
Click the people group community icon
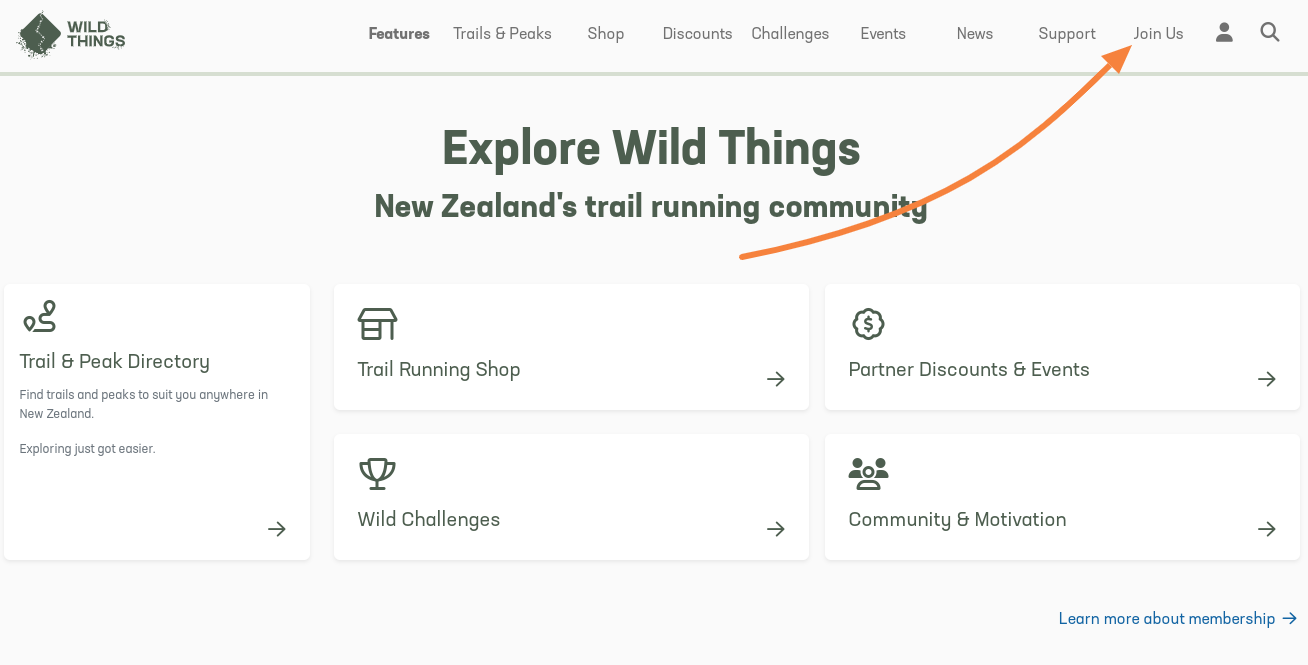[x=868, y=474]
